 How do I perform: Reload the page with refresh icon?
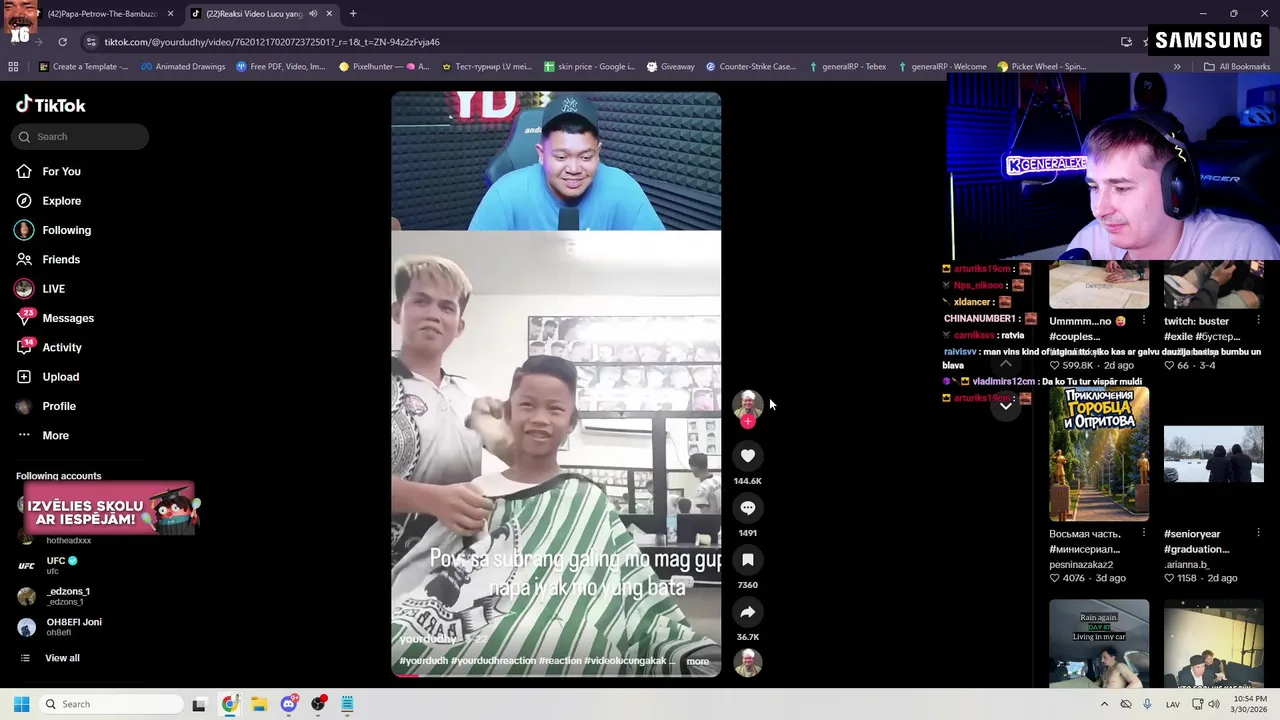coord(62,42)
